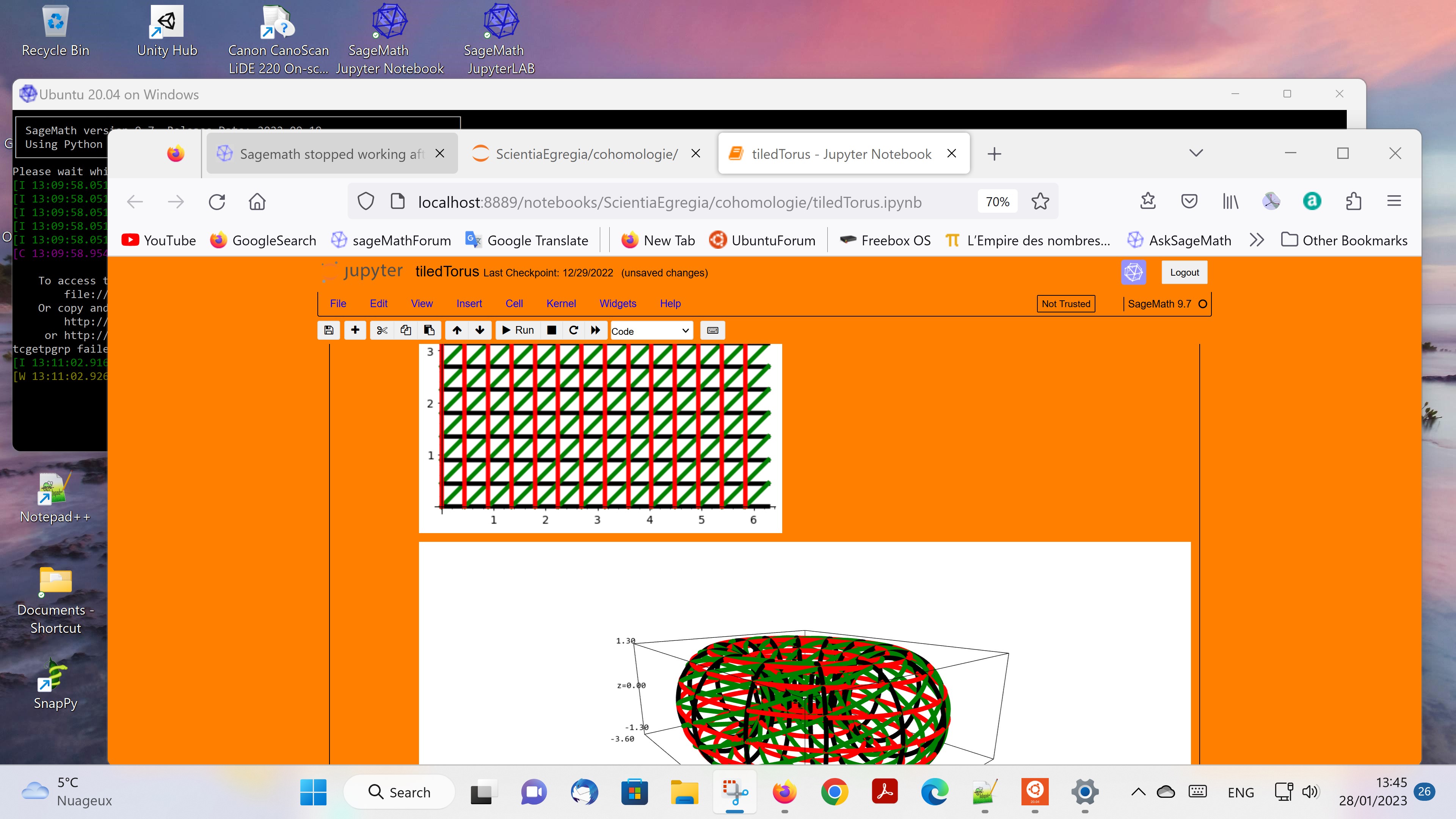
Task: Click the Not Trusted button
Action: [1065, 303]
